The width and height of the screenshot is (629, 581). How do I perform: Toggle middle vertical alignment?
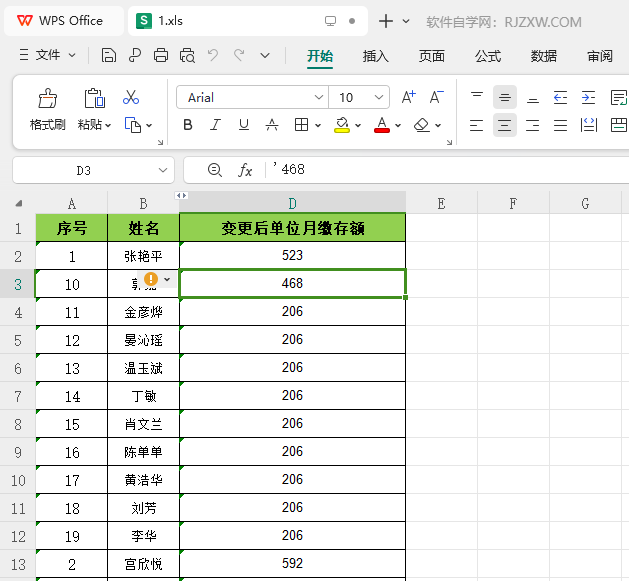(x=505, y=97)
